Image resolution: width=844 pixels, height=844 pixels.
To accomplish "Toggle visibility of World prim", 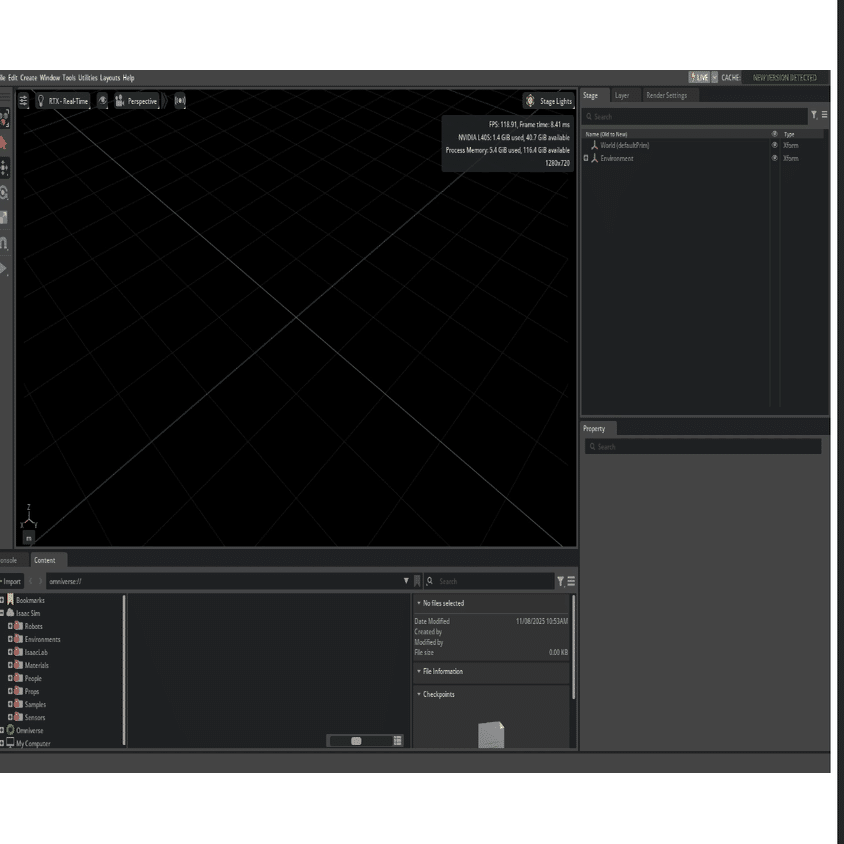I will pos(775,145).
